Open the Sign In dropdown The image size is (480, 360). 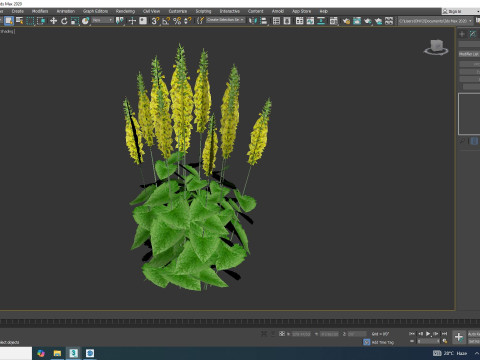click(461, 11)
